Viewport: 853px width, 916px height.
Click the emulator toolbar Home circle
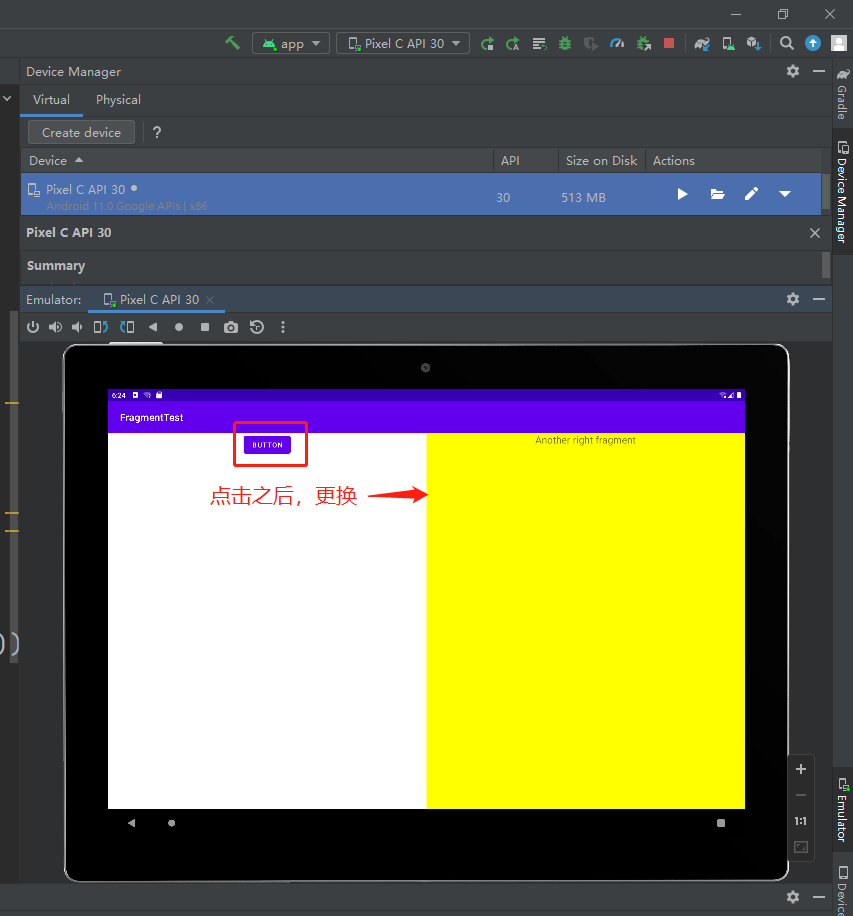179,327
